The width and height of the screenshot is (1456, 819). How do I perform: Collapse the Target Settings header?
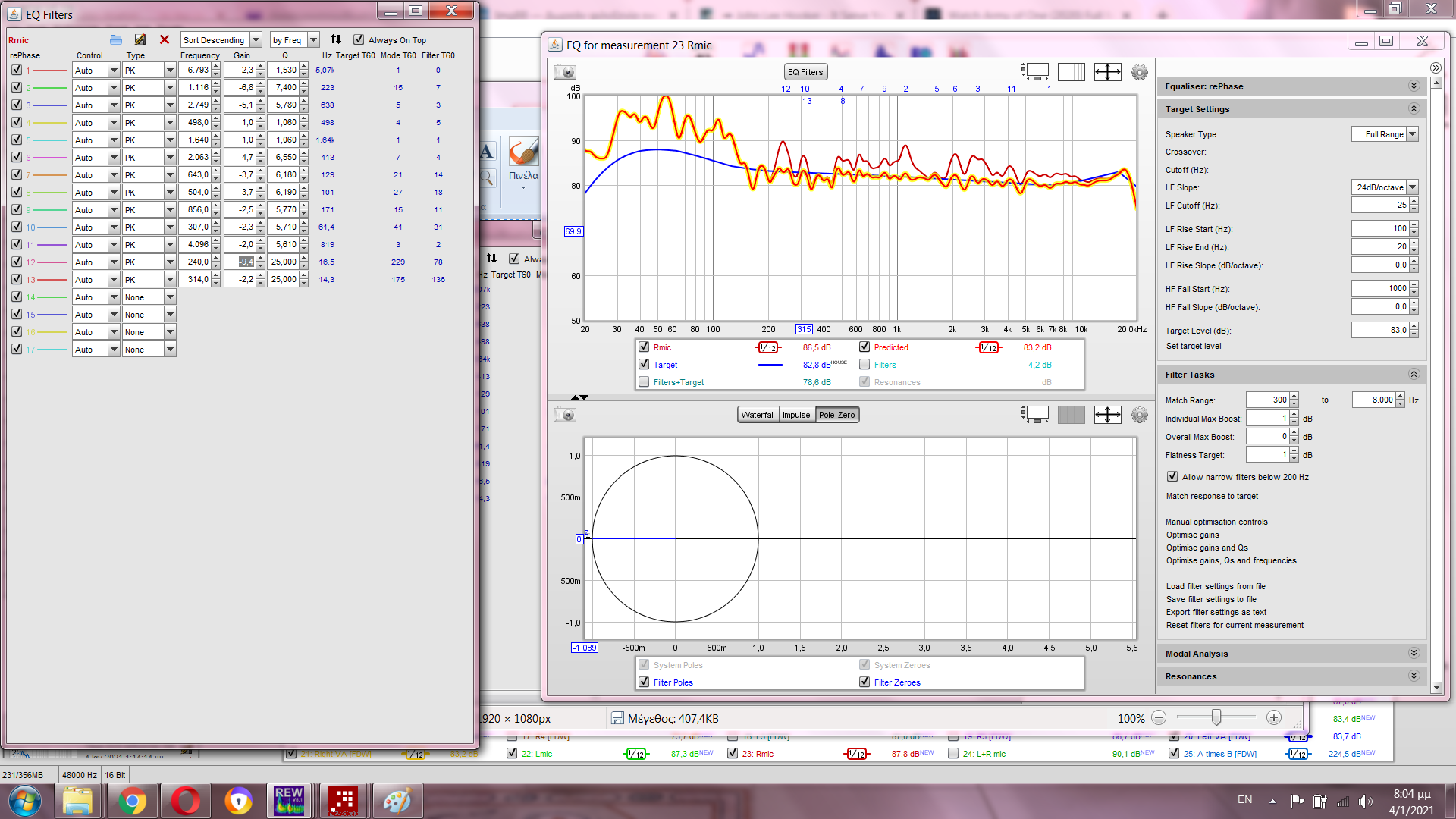click(1291, 109)
